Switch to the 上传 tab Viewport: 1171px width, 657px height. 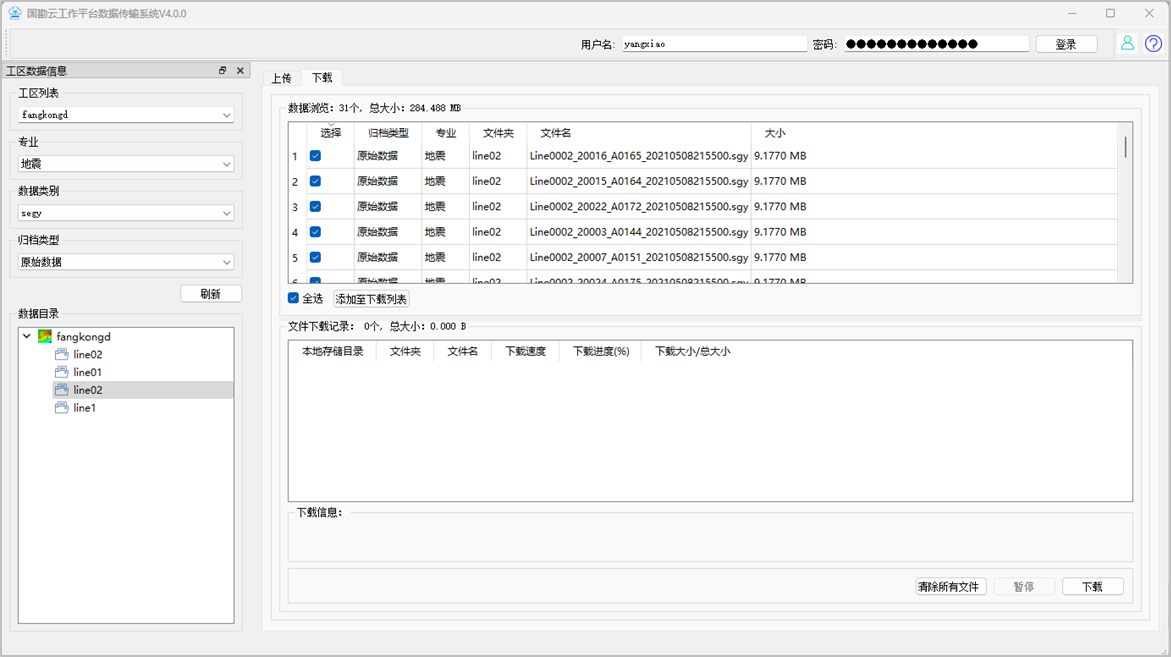281,78
